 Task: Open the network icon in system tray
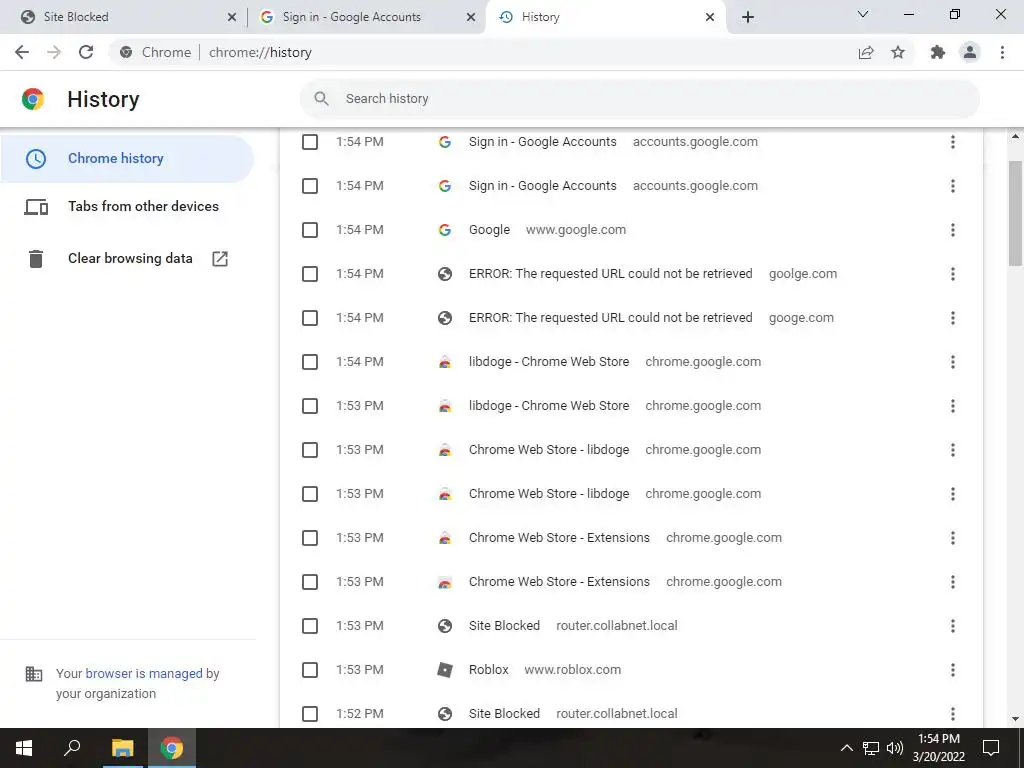coord(871,748)
